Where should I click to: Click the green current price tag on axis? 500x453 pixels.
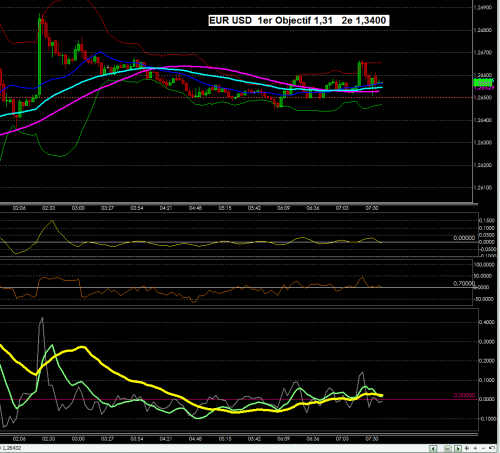click(x=483, y=82)
